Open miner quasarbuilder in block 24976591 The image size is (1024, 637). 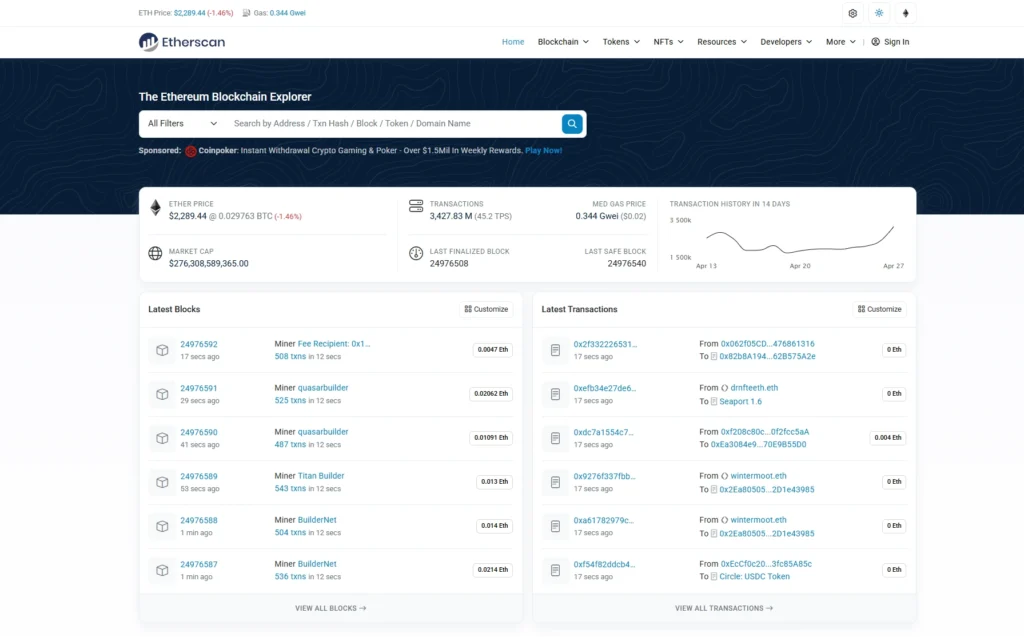[323, 388]
